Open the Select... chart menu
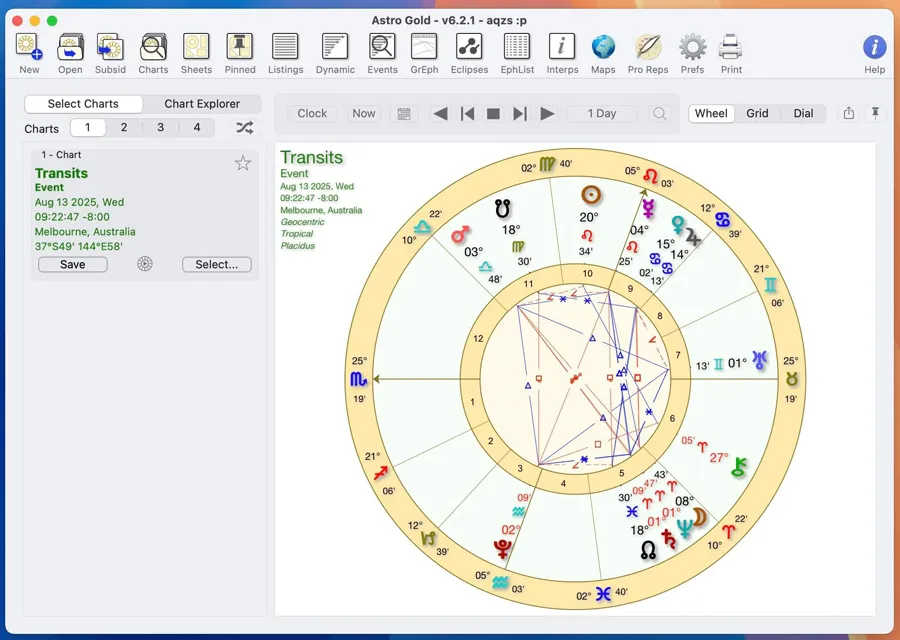This screenshot has width=900, height=640. (216, 265)
